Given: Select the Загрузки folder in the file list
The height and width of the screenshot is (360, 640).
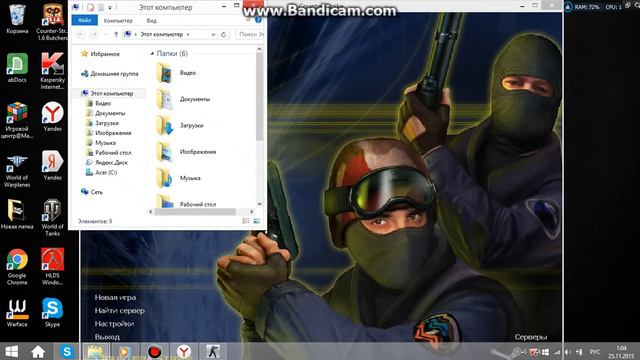Looking at the screenshot, I should coord(180,126).
